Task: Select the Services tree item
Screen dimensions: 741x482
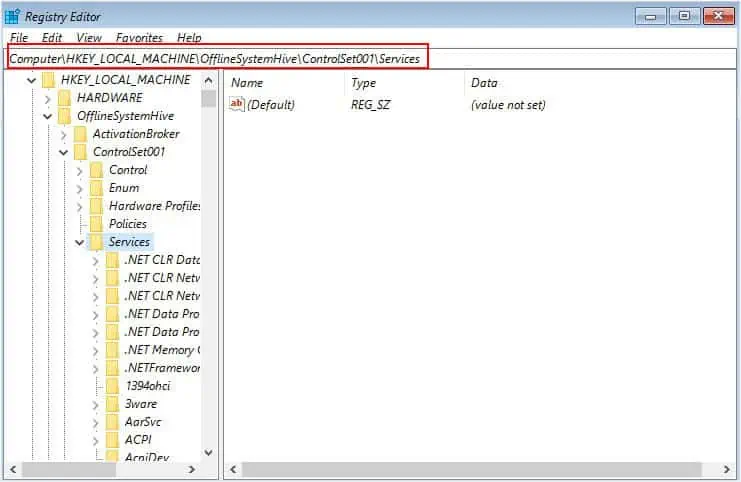Action: 129,242
